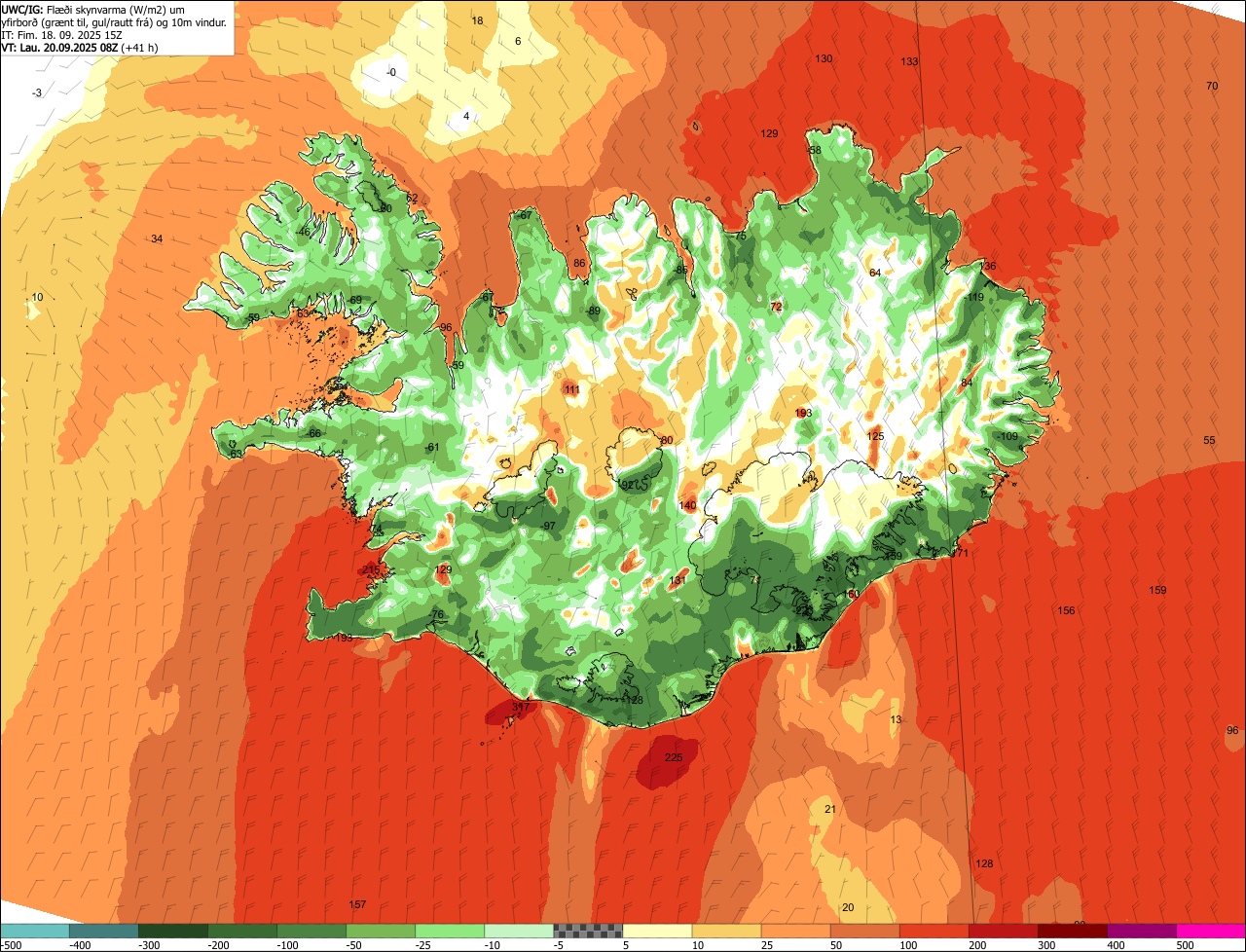The width and height of the screenshot is (1246, 952).
Task: Click the '171' value off the southeast coast
Action: click(x=960, y=553)
